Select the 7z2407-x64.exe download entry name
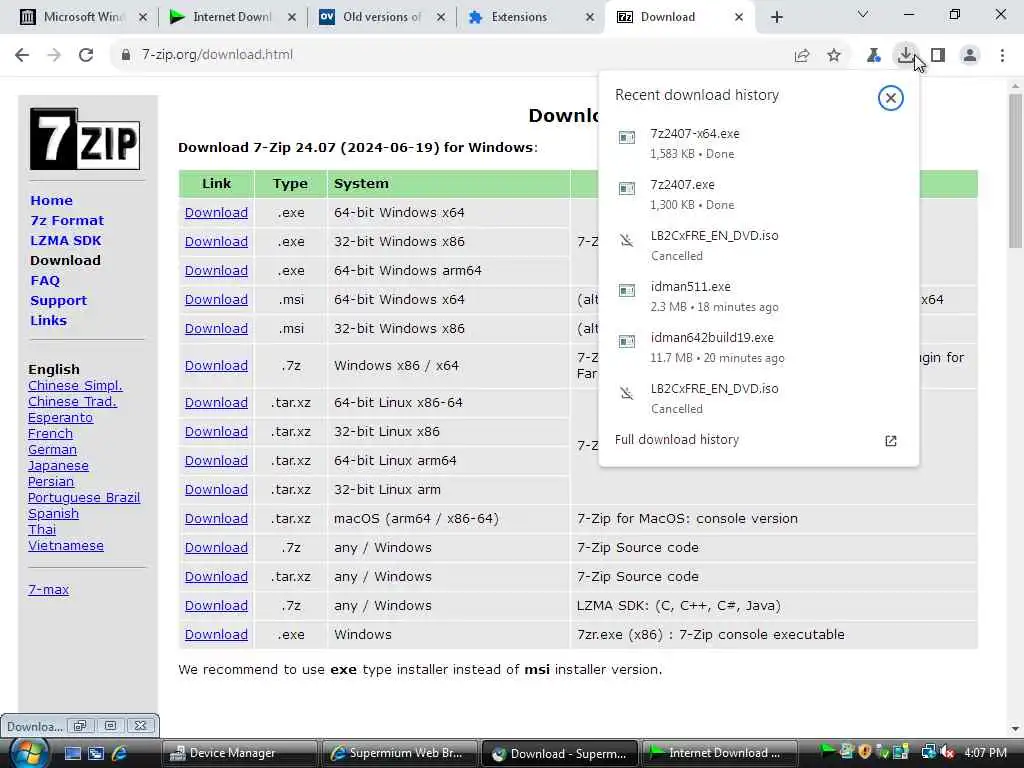Screen dimensions: 1024x768 click(x=695, y=134)
